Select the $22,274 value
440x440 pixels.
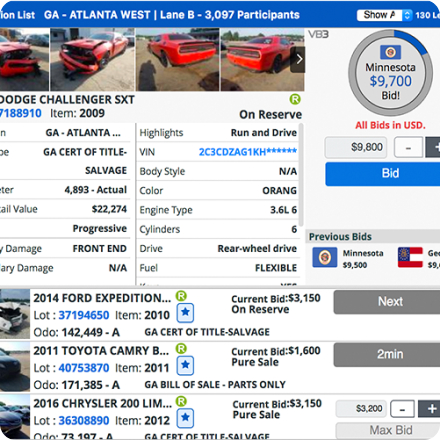coord(109,209)
